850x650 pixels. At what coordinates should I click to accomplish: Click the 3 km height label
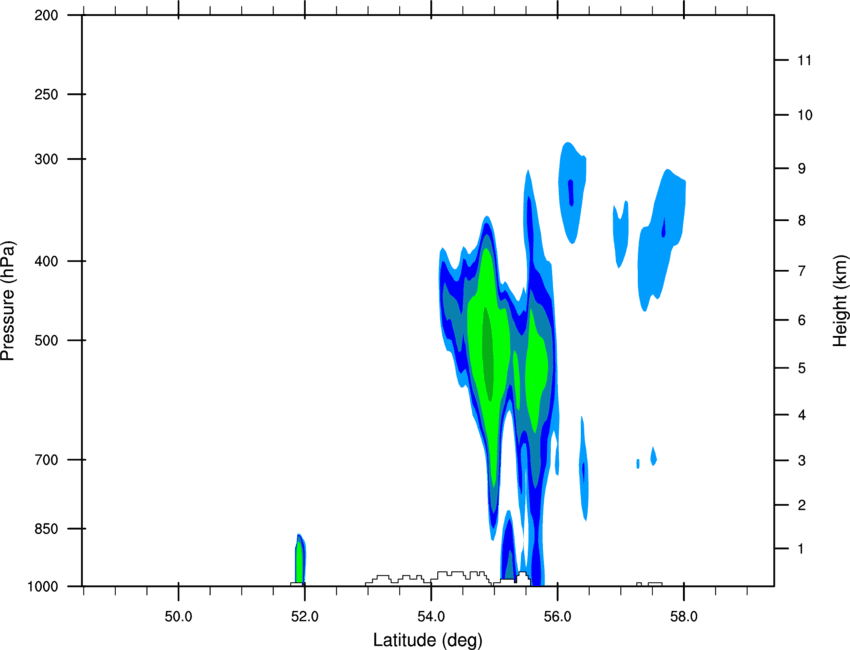[x=802, y=461]
